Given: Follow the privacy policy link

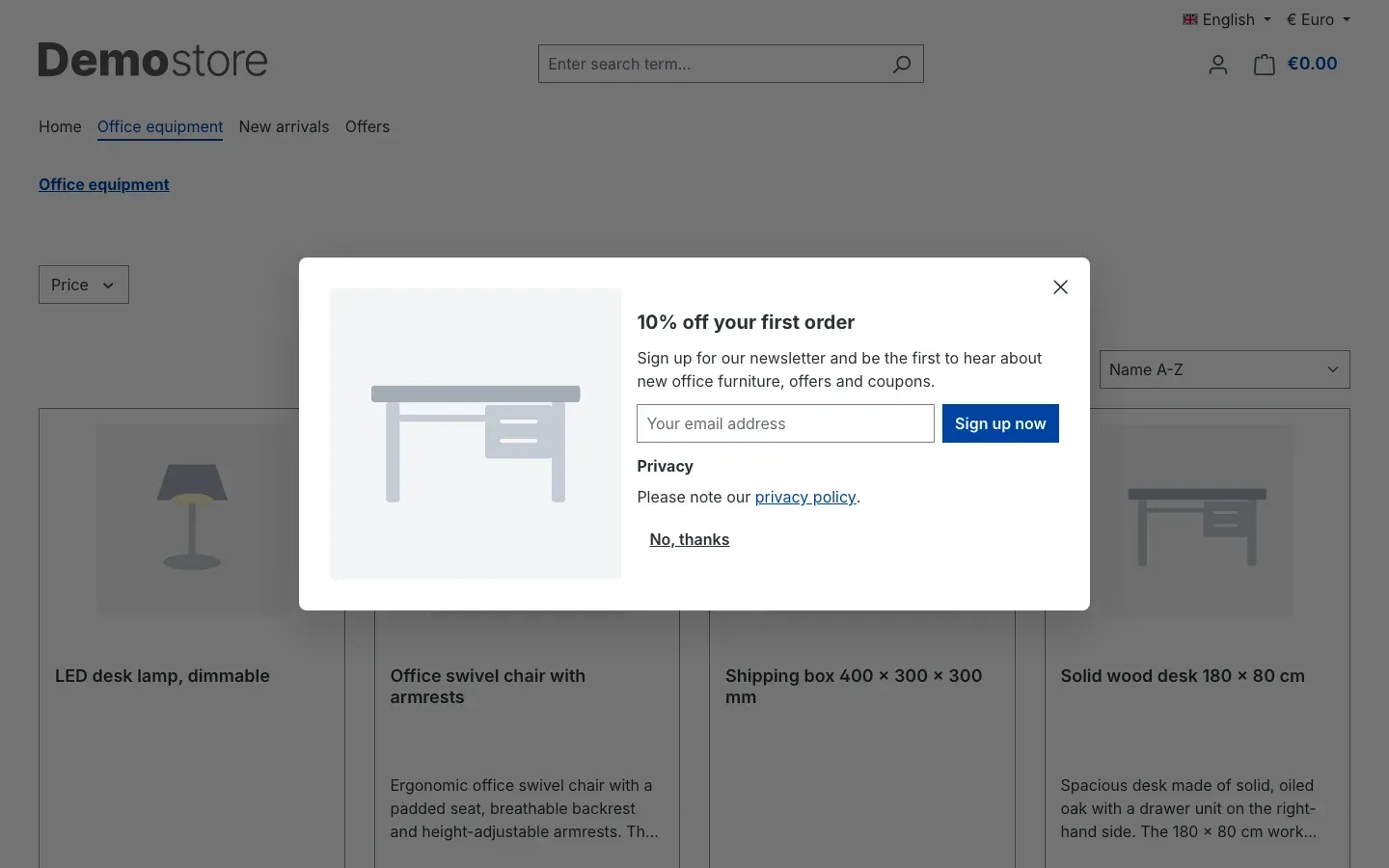Looking at the screenshot, I should 805,498.
